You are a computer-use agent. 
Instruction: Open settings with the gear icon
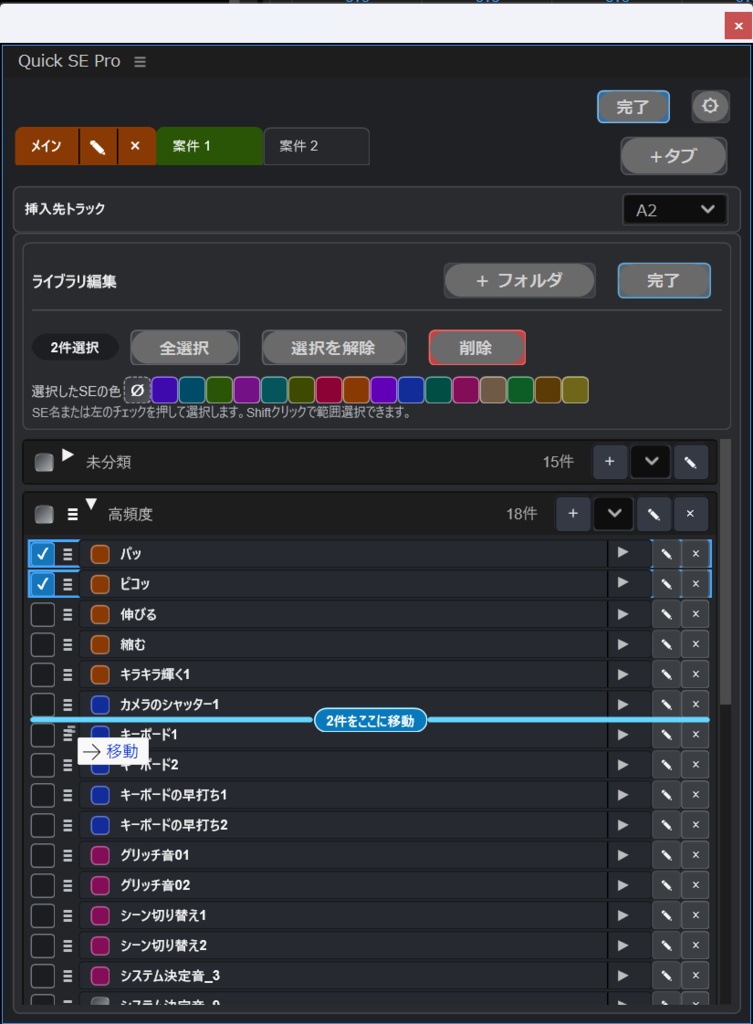click(710, 106)
